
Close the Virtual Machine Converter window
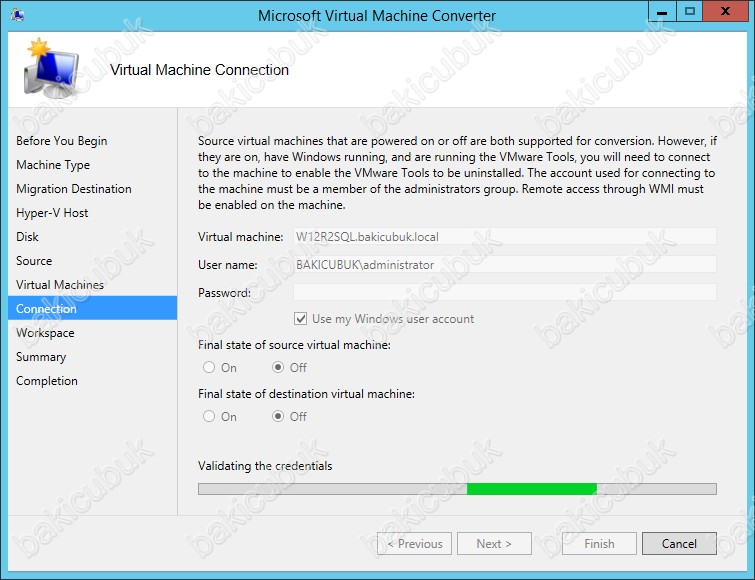click(725, 11)
